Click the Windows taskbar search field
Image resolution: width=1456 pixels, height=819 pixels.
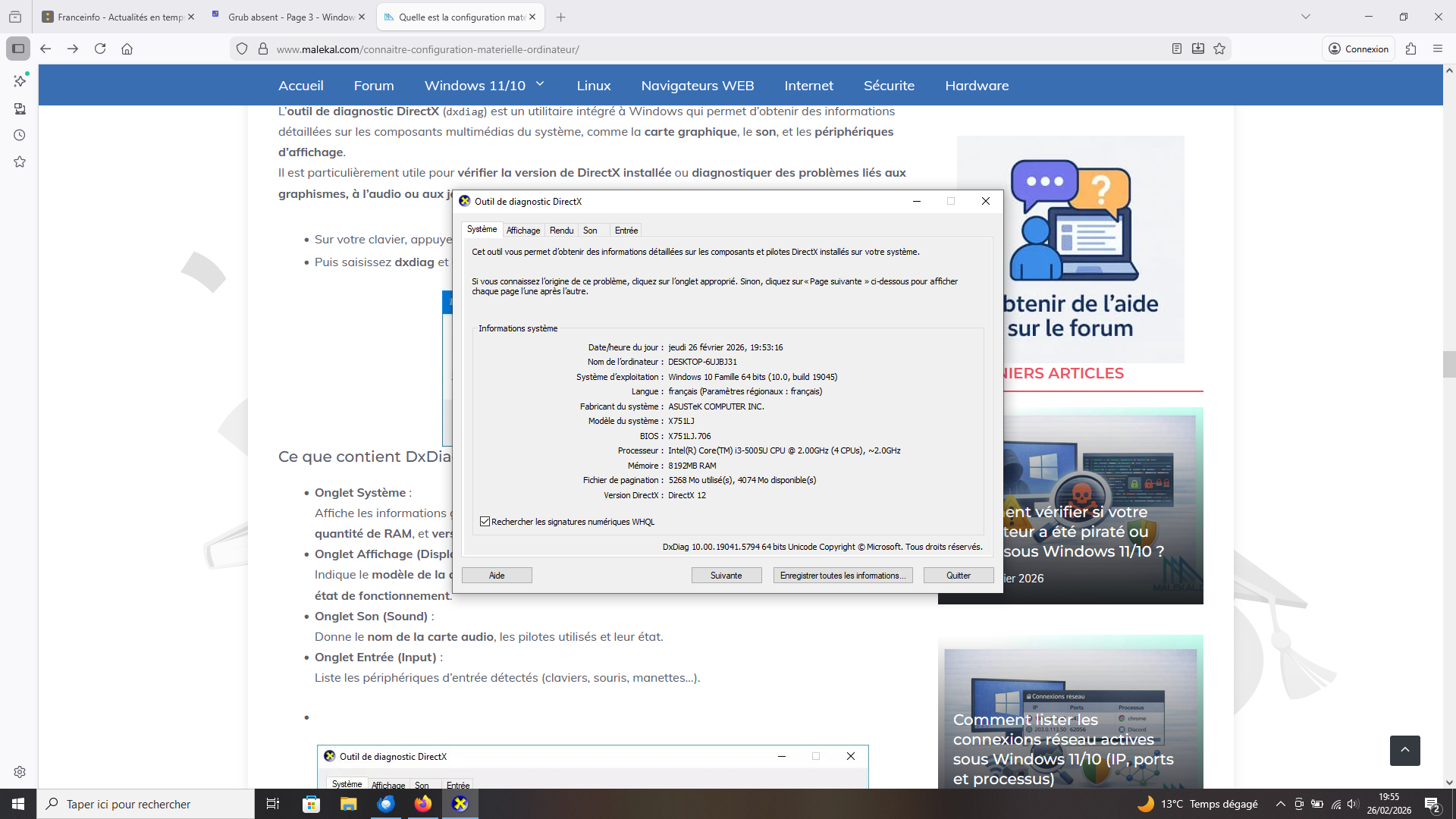[x=144, y=804]
